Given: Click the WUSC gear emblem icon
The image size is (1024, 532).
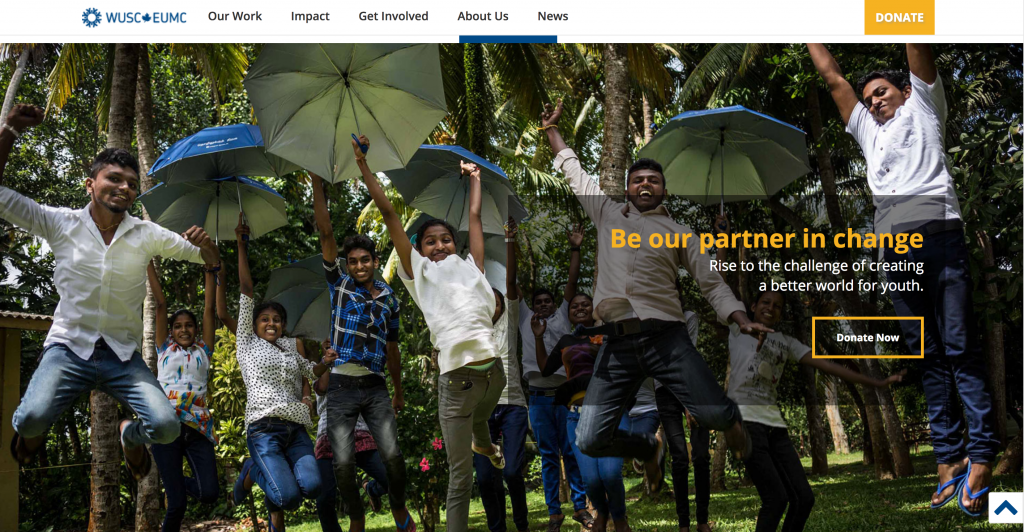Looking at the screenshot, I should coord(91,18).
